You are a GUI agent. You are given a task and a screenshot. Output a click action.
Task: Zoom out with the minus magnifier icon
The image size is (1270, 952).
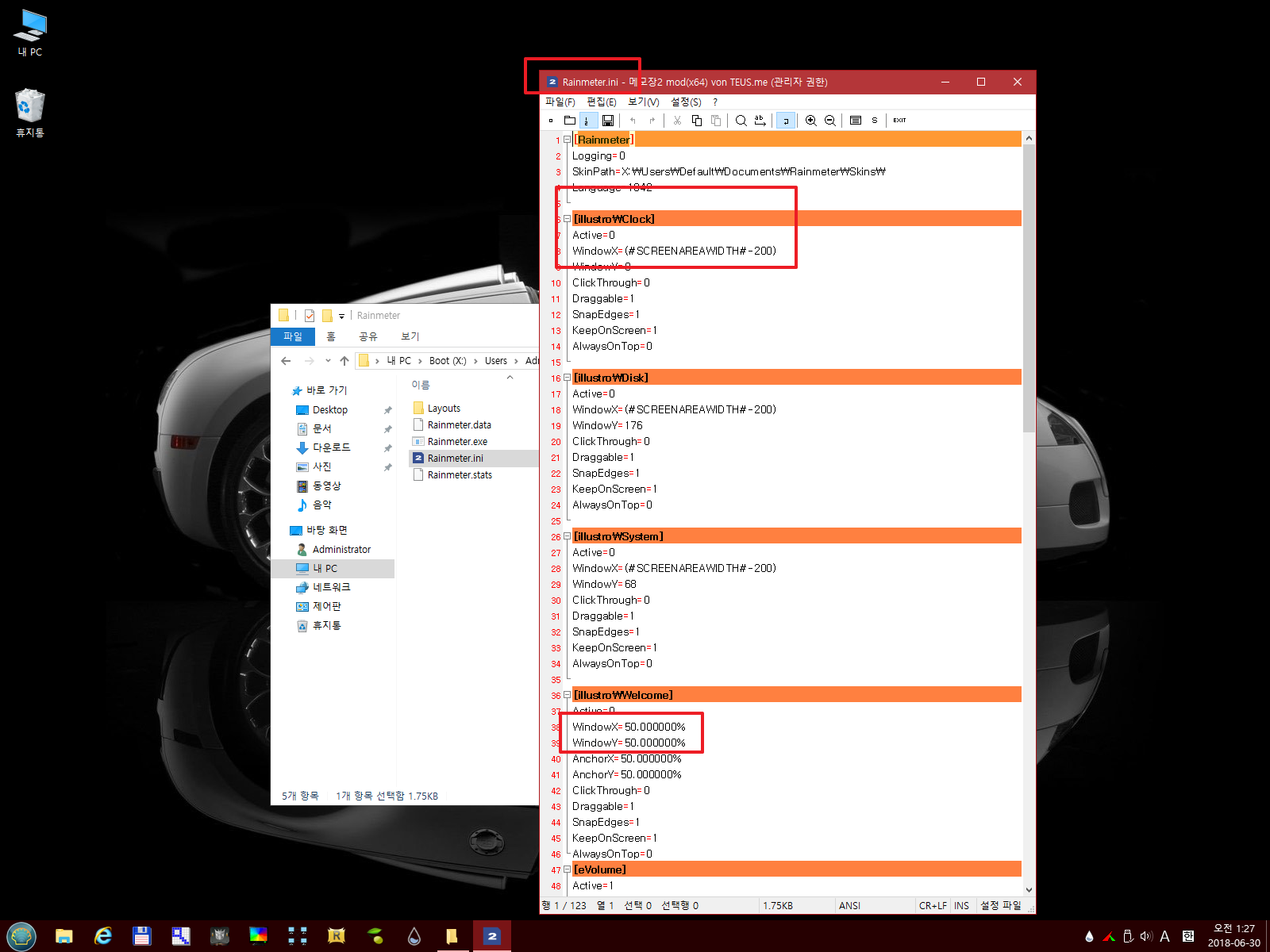(830, 121)
